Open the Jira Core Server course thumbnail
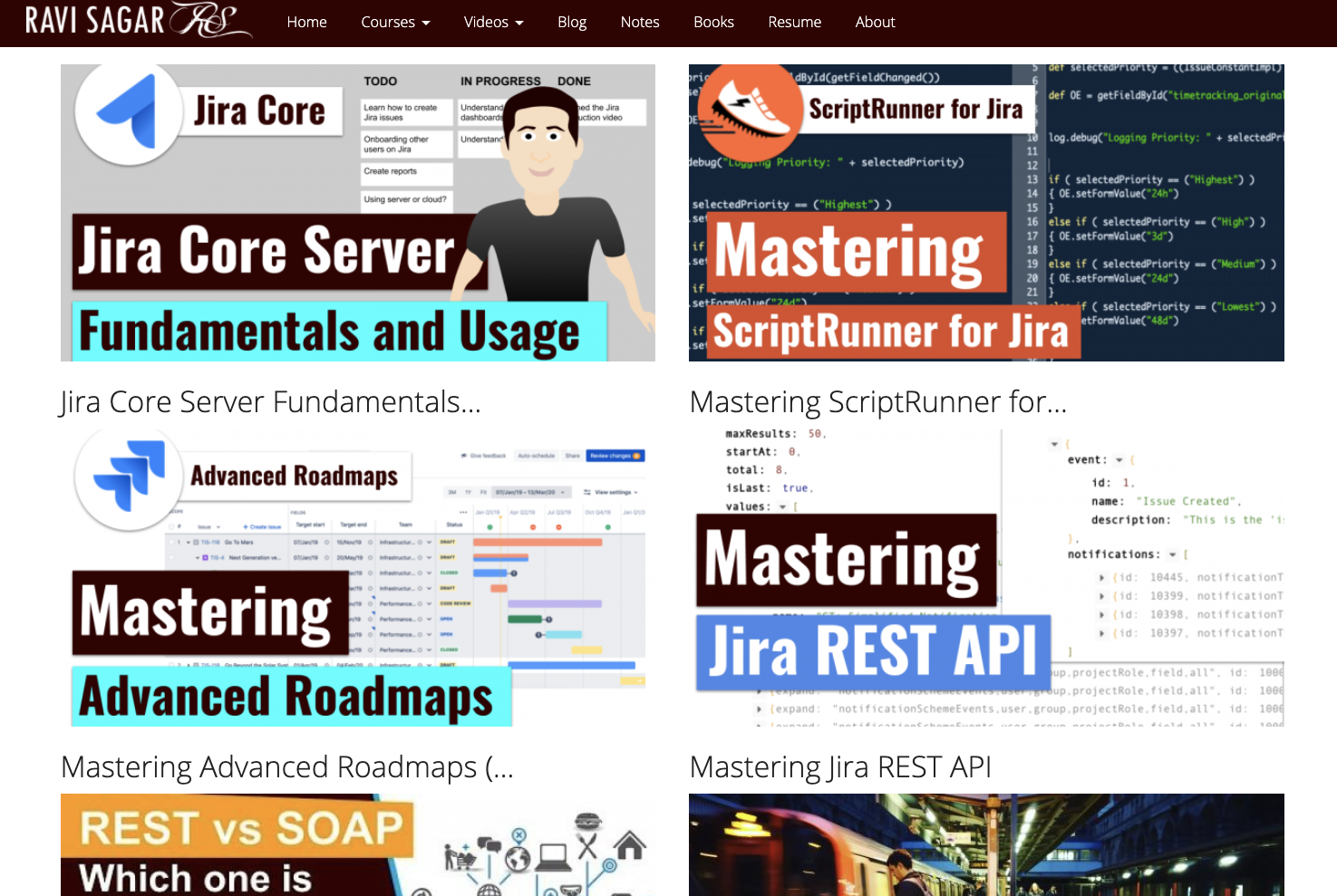1337x896 pixels. (x=358, y=213)
